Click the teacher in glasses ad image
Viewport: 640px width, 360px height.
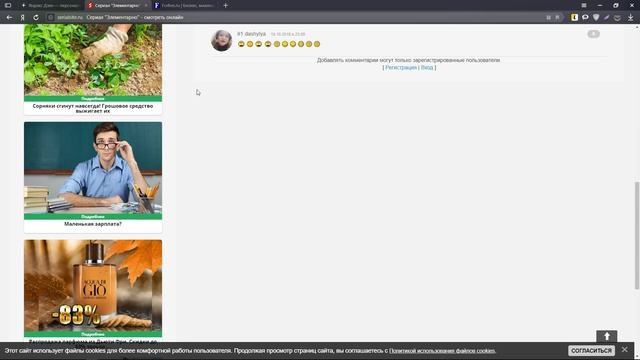coord(93,167)
